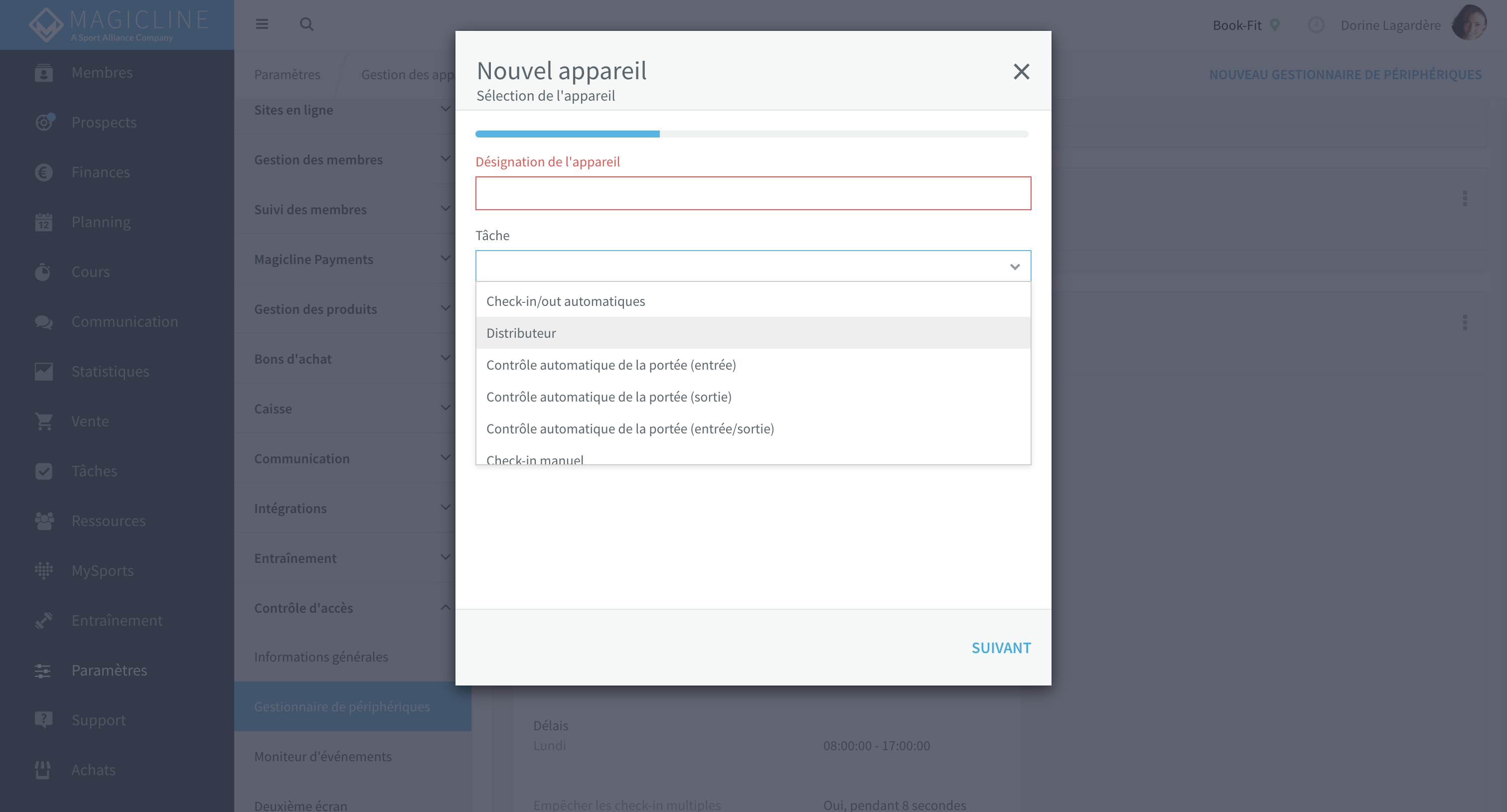The width and height of the screenshot is (1507, 812).
Task: Open the Finances euro icon
Action: click(x=43, y=172)
